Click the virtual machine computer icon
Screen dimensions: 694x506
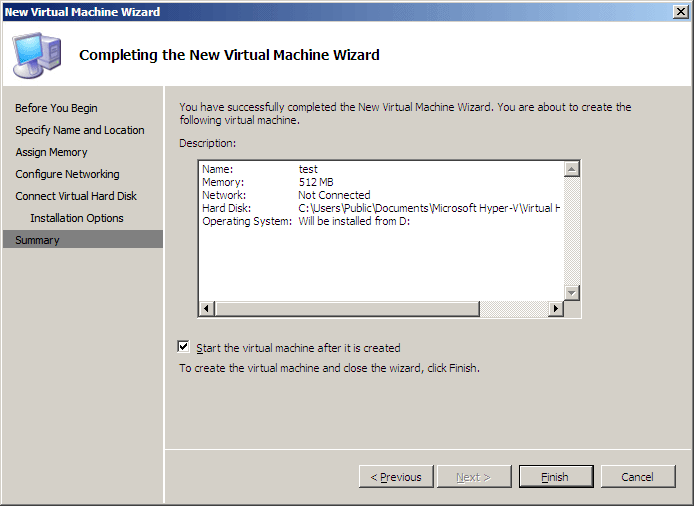37,55
